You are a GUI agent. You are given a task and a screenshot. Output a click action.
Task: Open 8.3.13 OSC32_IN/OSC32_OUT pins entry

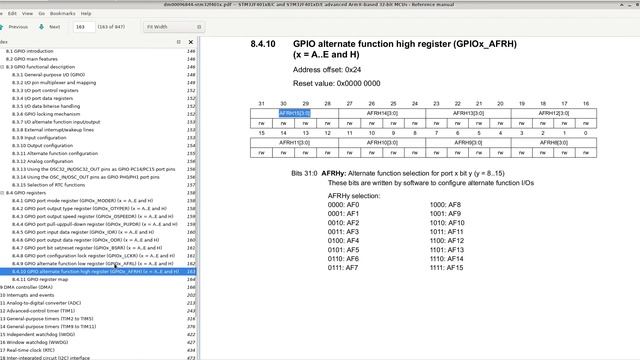click(x=93, y=169)
